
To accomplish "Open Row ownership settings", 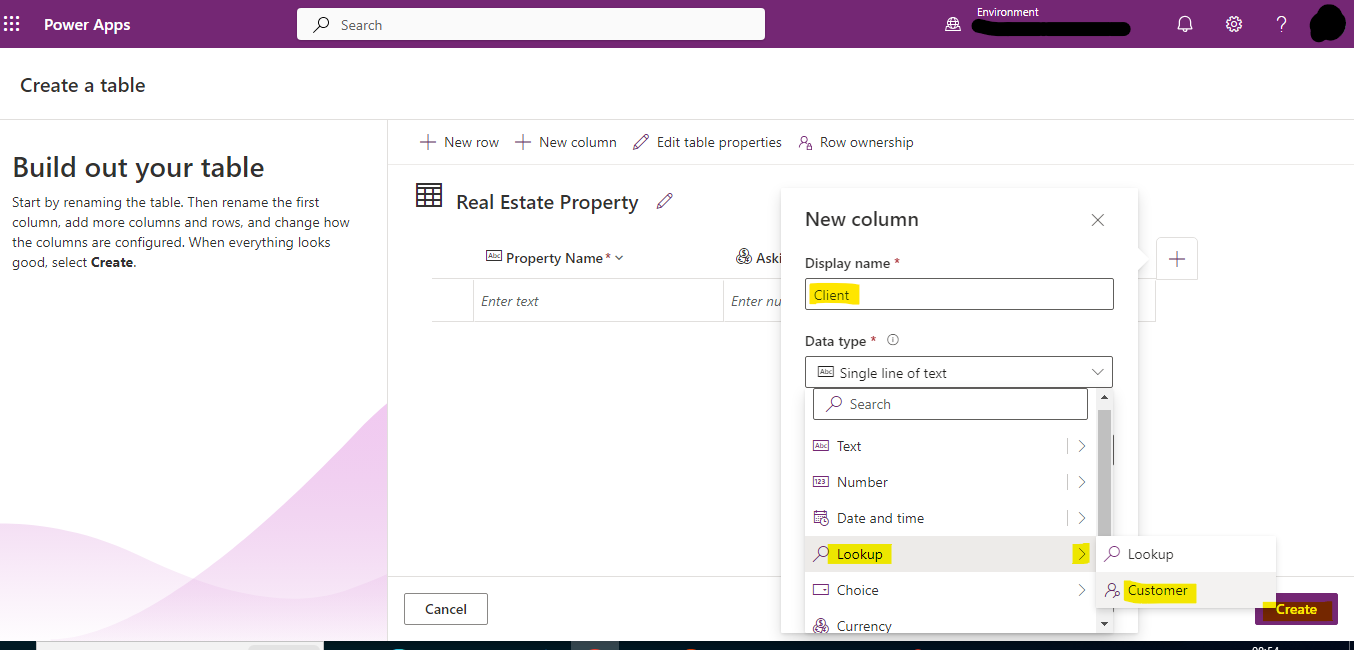I will (856, 142).
